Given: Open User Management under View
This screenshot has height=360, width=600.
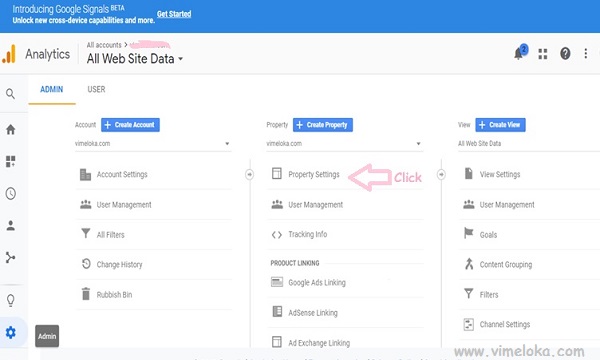Looking at the screenshot, I should click(507, 205).
